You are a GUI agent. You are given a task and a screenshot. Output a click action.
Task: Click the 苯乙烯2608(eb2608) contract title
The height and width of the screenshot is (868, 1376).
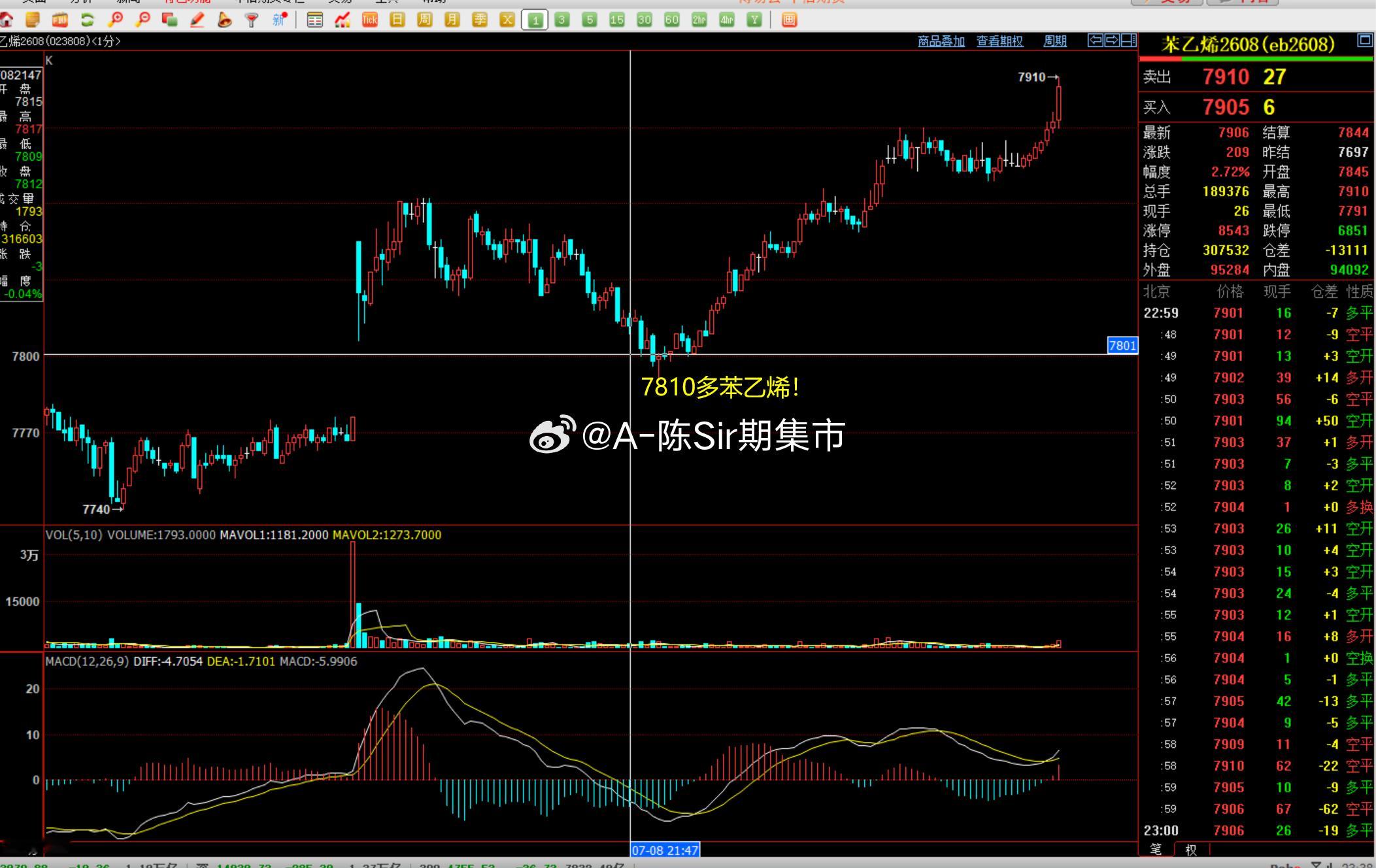1248,44
